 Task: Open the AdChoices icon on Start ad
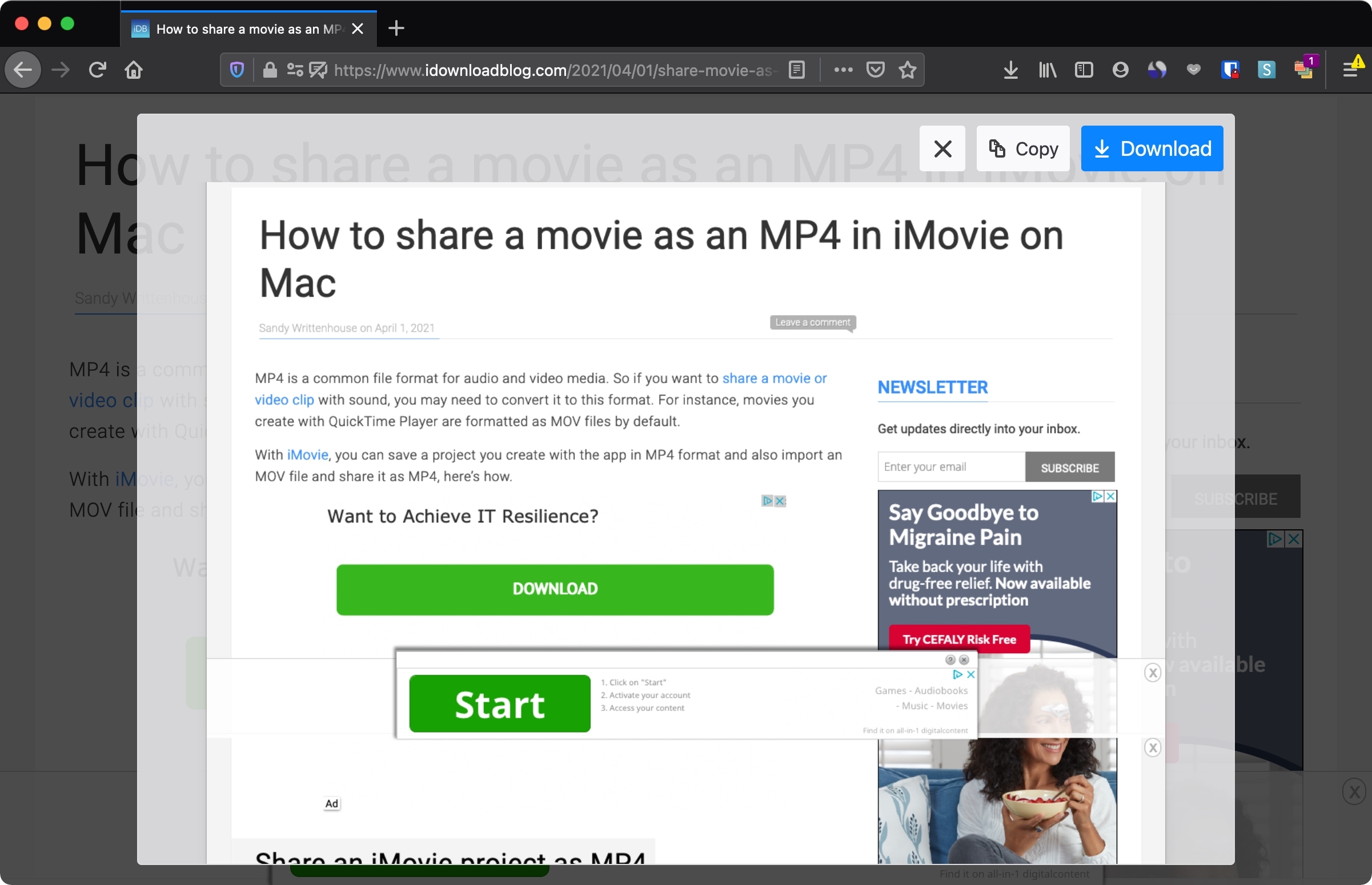tap(957, 675)
